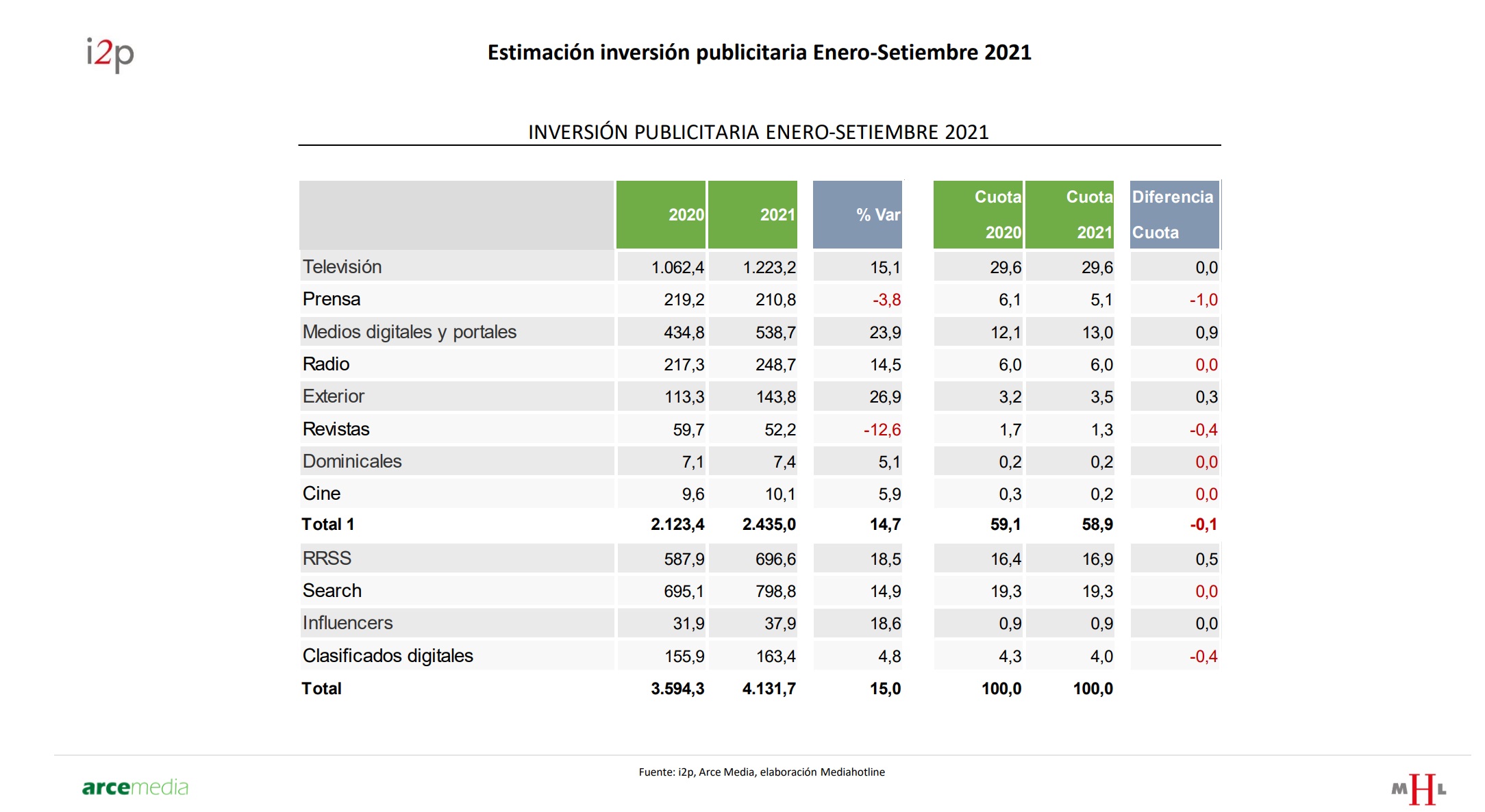This screenshot has height=812, width=1485.
Task: Click the green 2021 column header
Action: tap(753, 214)
